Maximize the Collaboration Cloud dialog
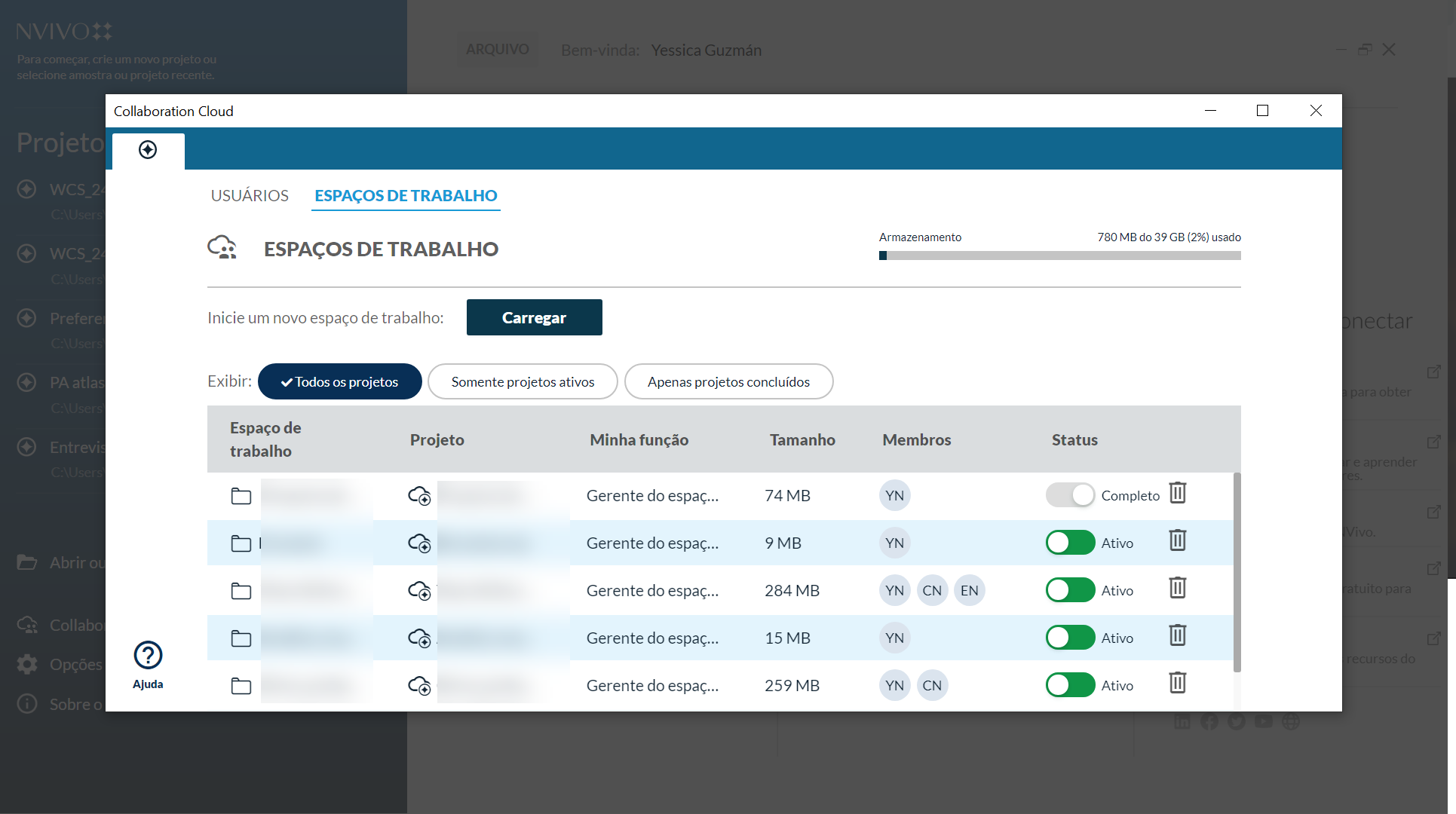1456x814 pixels. tap(1263, 111)
